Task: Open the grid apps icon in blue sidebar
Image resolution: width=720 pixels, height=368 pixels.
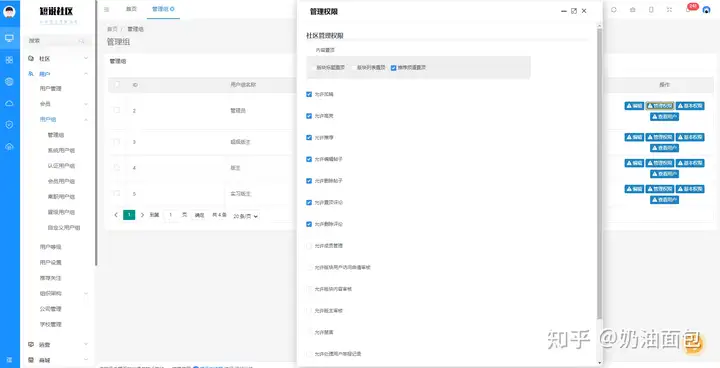Action: click(x=9, y=60)
